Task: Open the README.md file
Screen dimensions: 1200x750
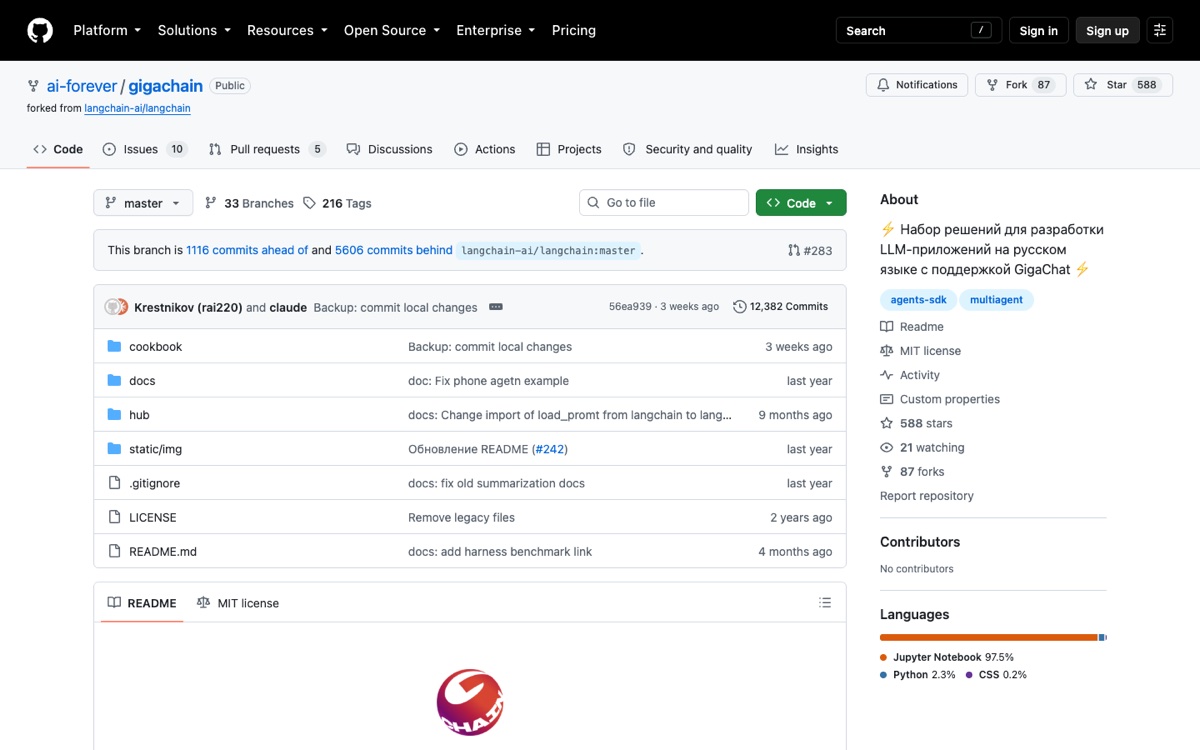Action: tap(163, 552)
